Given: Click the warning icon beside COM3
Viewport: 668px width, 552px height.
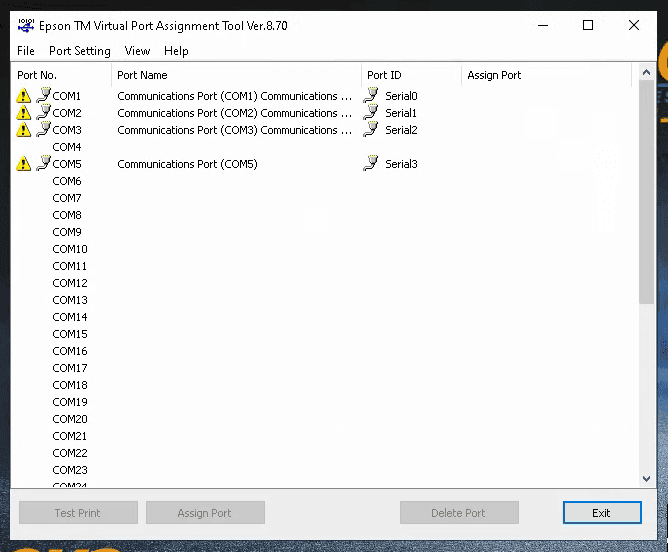Looking at the screenshot, I should pyautogui.click(x=23, y=130).
